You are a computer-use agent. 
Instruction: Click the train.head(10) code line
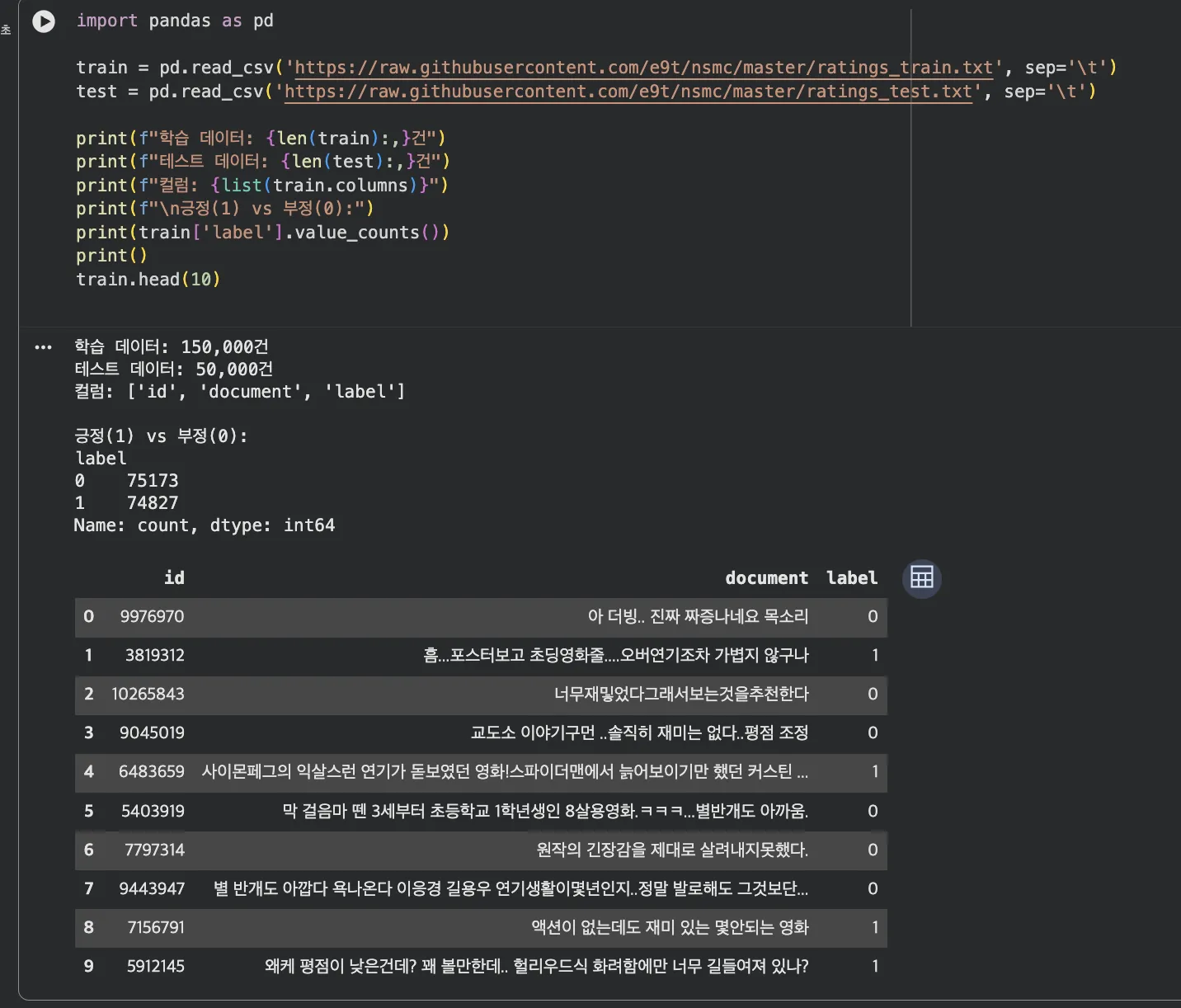point(148,280)
